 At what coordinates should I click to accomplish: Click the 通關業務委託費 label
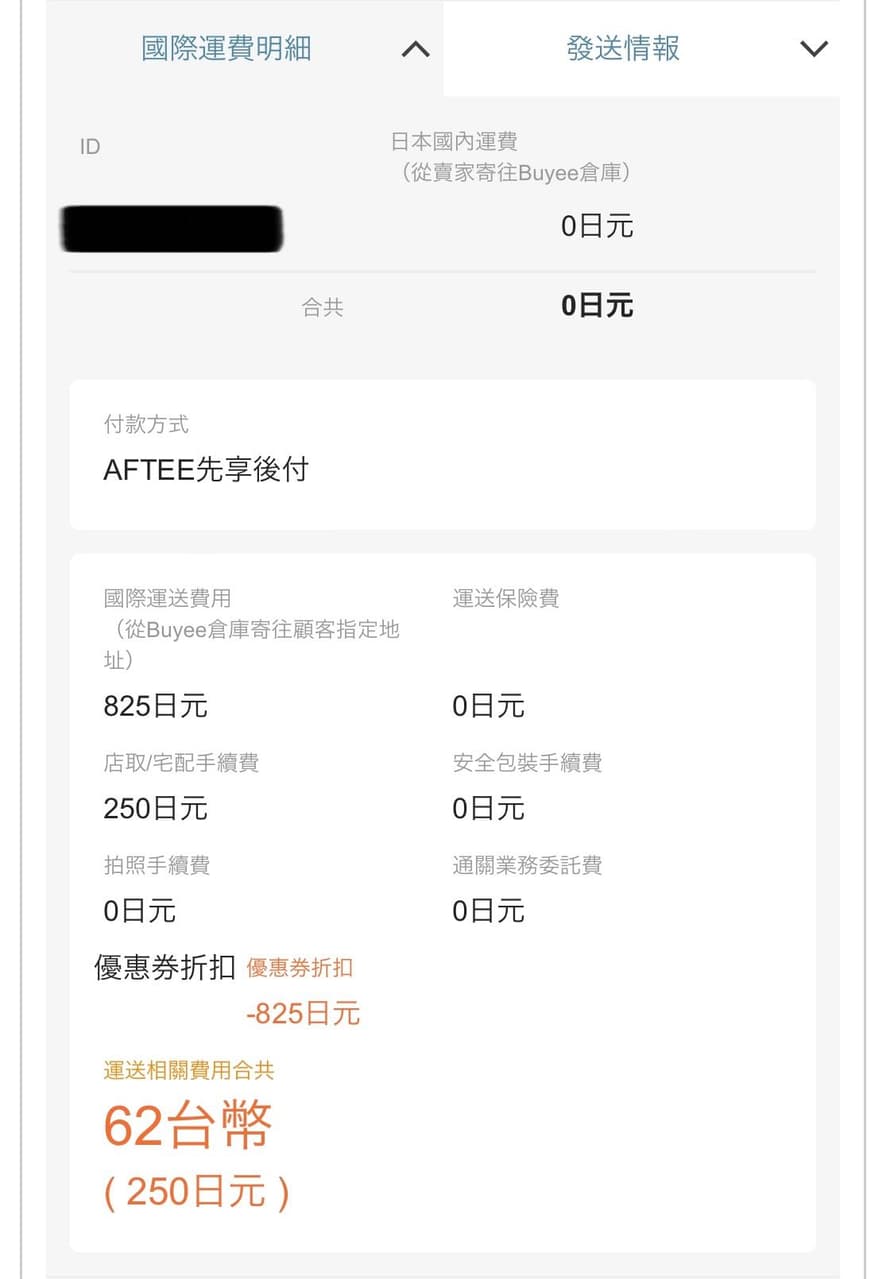tap(527, 865)
